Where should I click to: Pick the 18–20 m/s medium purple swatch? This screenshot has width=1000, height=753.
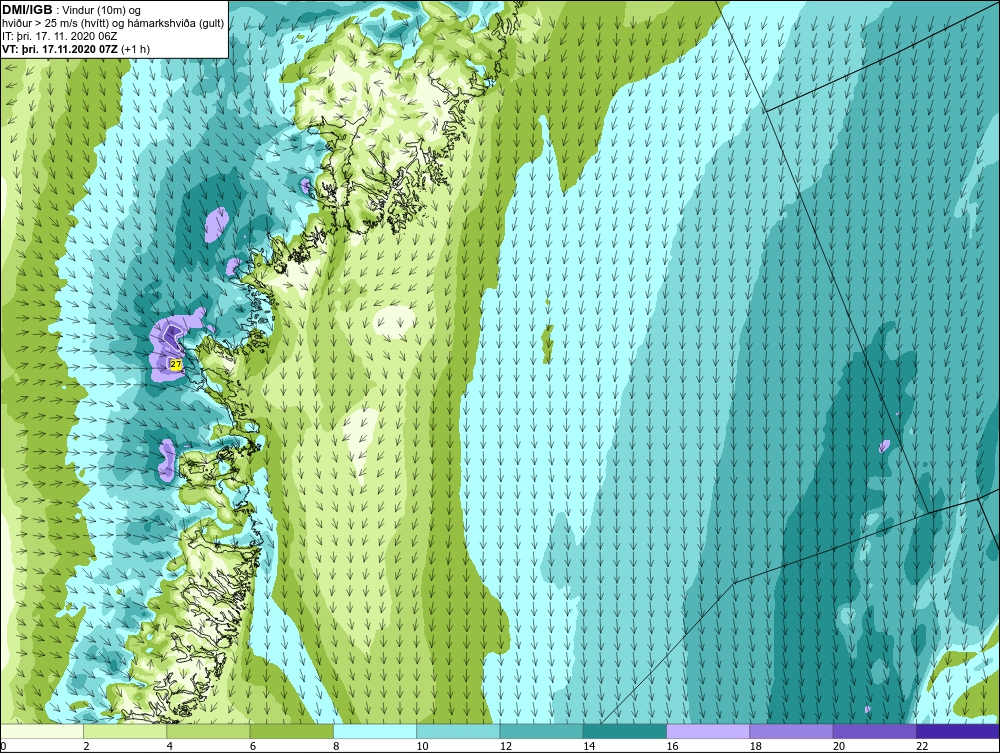click(791, 731)
